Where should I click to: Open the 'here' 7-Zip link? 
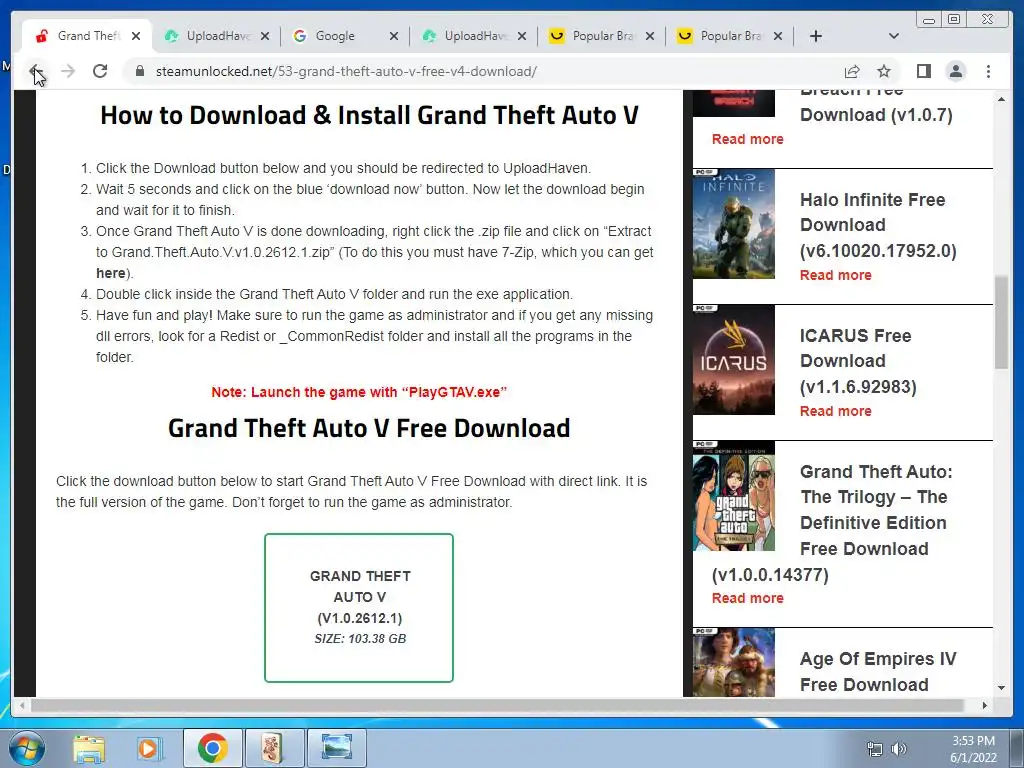point(110,274)
